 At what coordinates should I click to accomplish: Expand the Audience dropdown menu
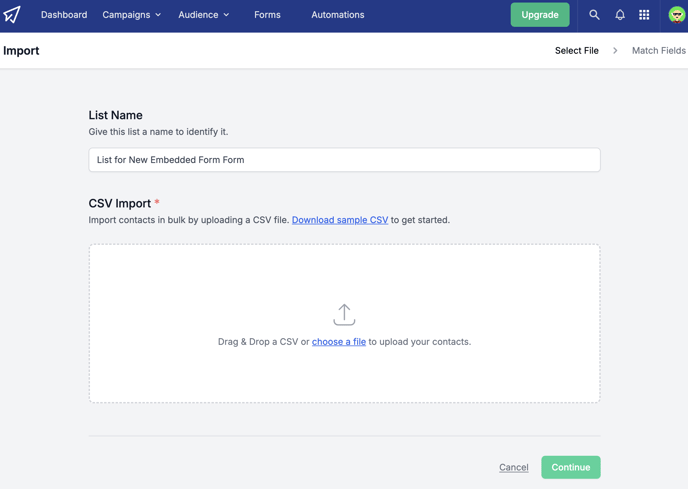[204, 15]
